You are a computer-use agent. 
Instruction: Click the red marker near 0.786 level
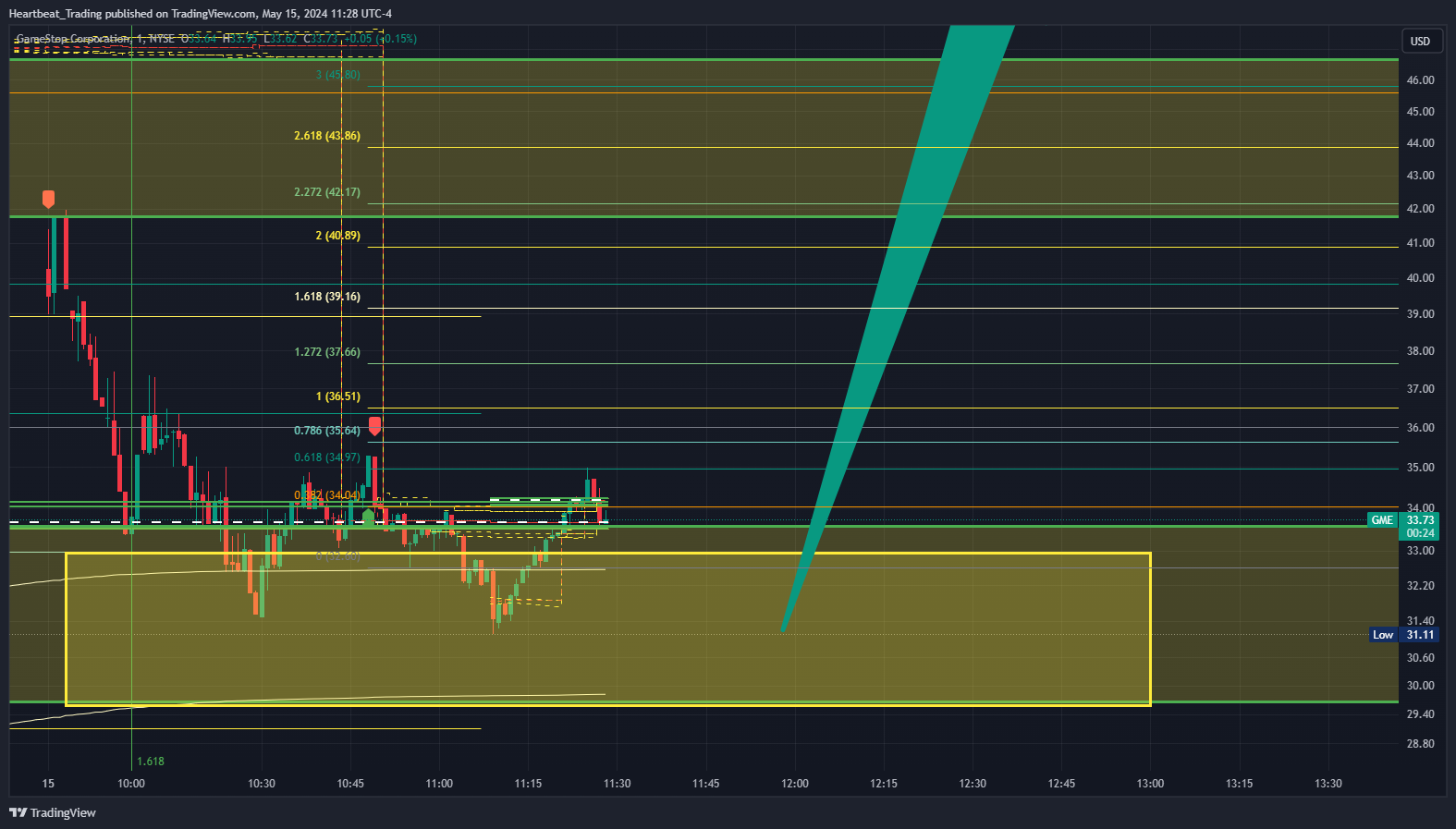(x=374, y=426)
